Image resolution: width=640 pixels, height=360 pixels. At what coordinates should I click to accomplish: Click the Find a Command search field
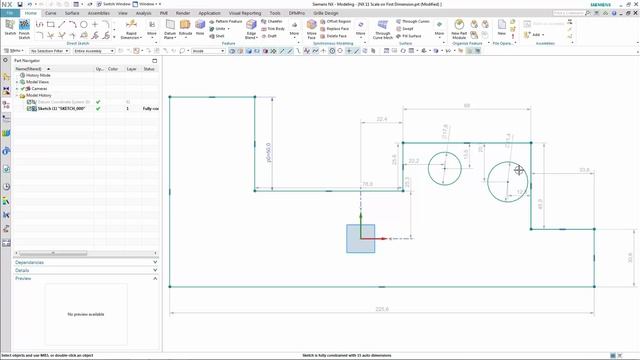click(x=570, y=13)
